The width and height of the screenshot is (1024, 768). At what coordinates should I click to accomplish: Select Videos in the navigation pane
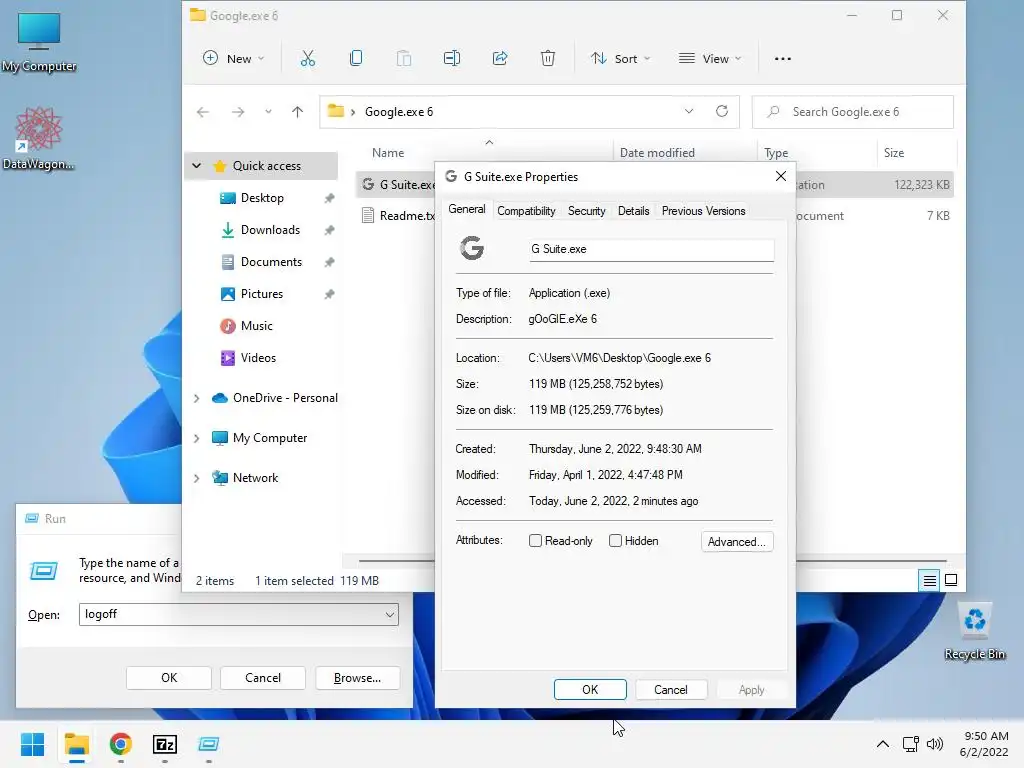pyautogui.click(x=258, y=358)
